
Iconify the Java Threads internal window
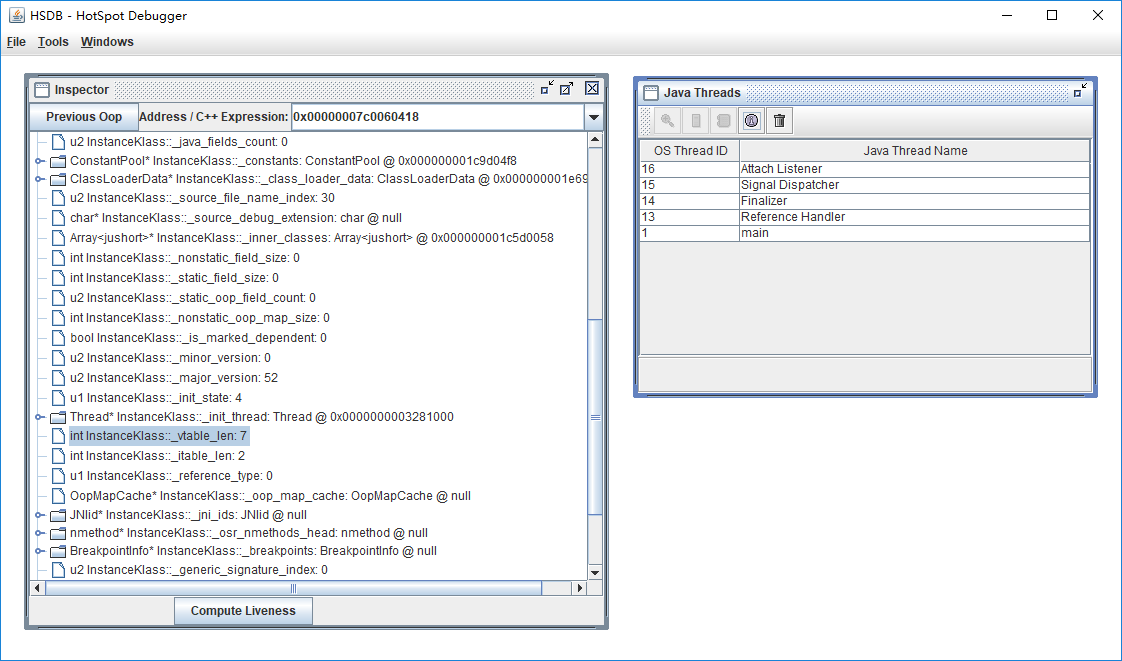(1080, 90)
